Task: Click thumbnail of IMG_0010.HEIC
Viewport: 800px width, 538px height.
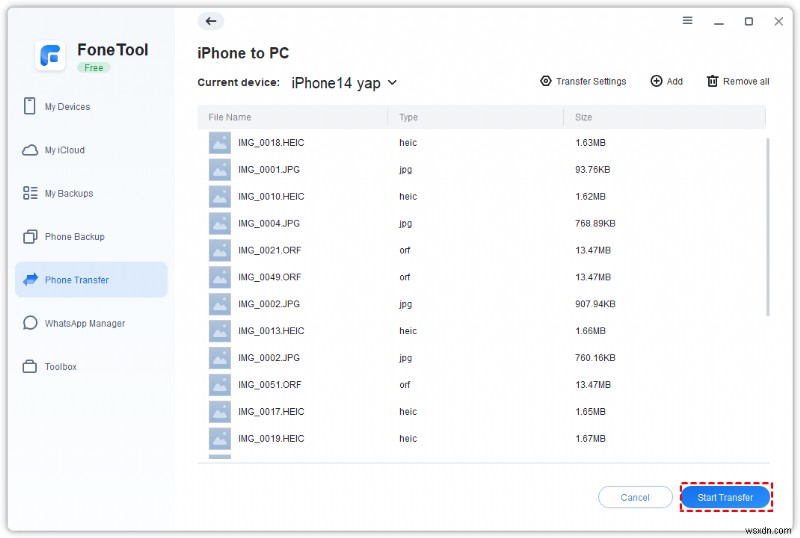Action: click(x=220, y=197)
